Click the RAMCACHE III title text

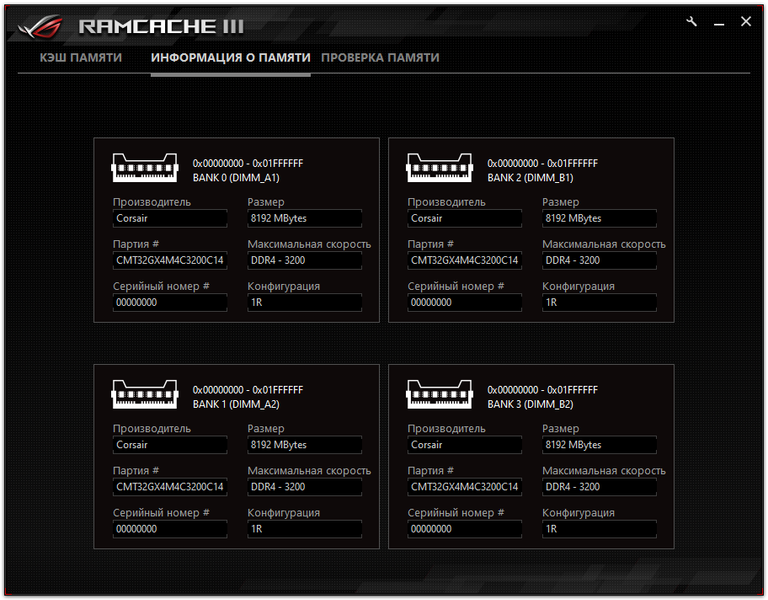(x=161, y=26)
